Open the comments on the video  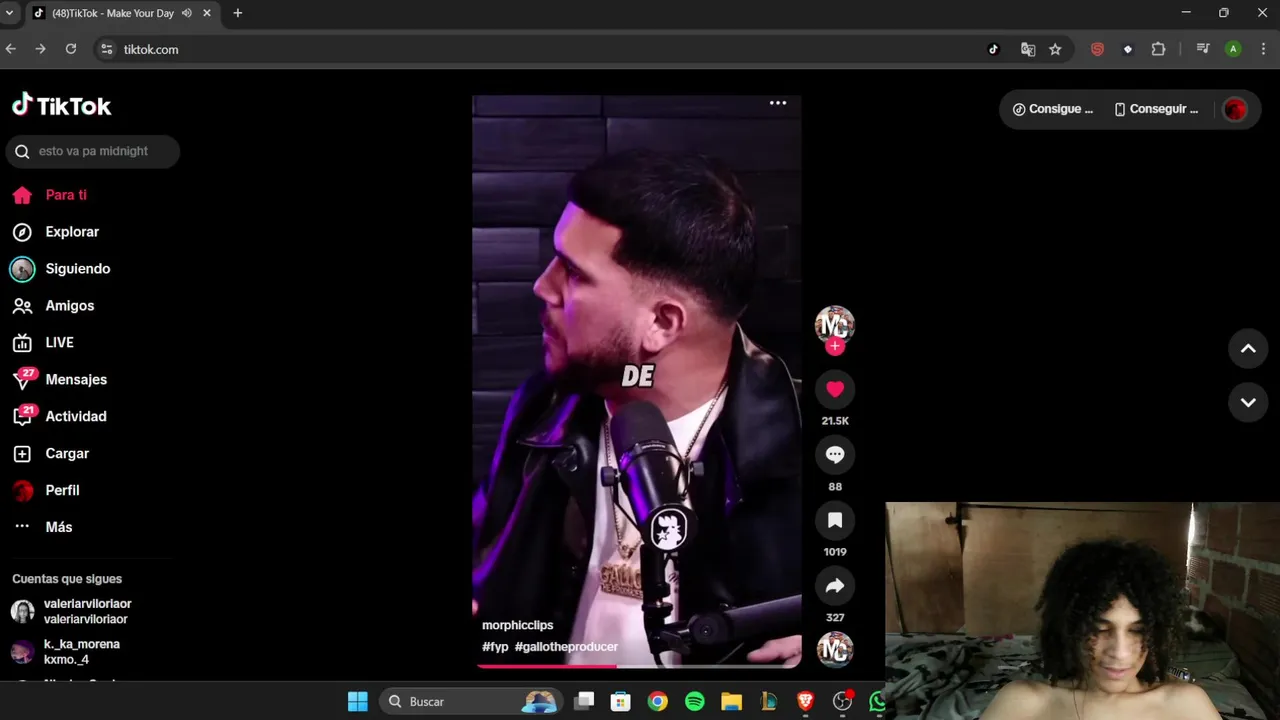coord(835,455)
